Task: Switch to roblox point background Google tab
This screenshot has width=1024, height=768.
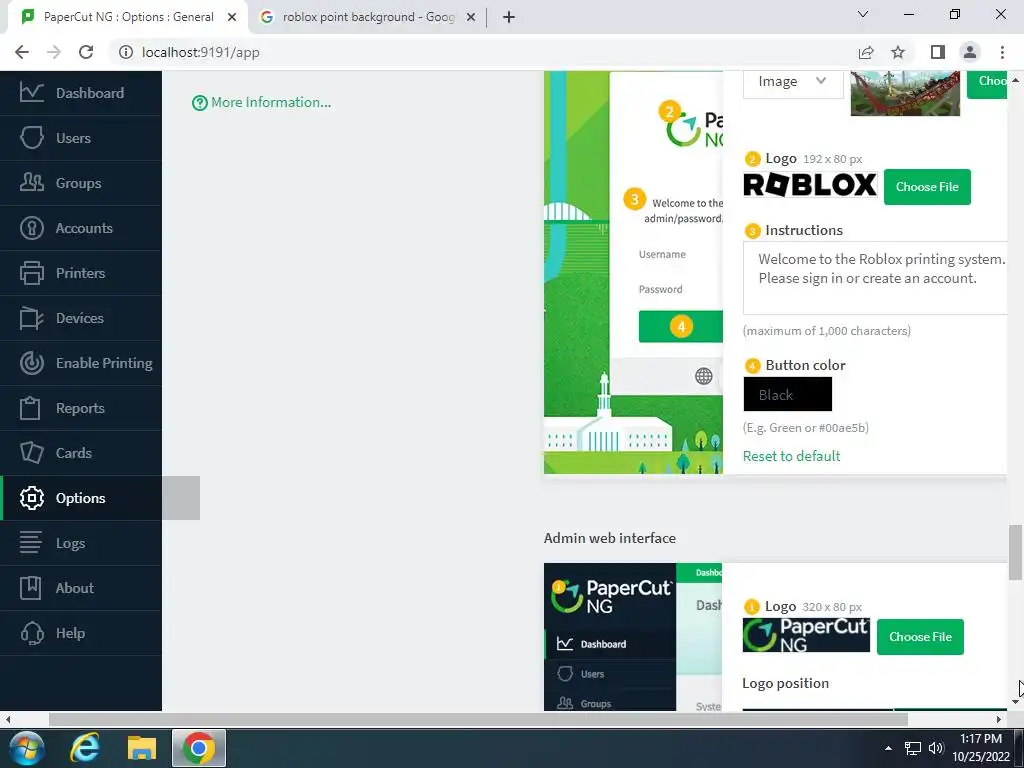Action: (x=368, y=17)
